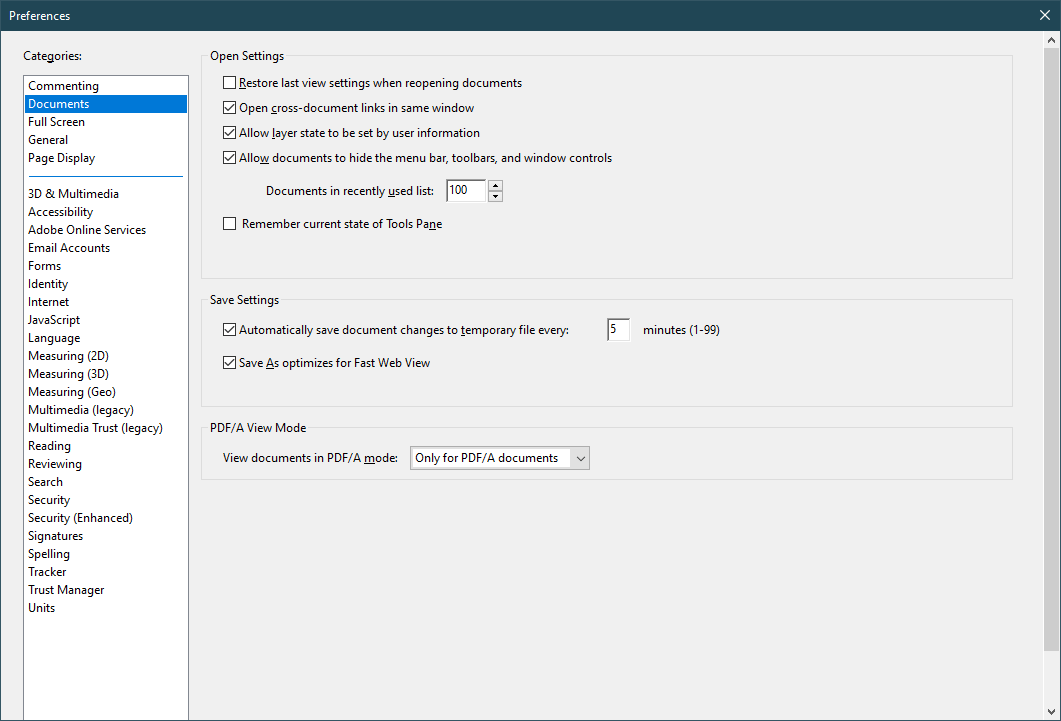Select General category
1061x721 pixels.
106,140
